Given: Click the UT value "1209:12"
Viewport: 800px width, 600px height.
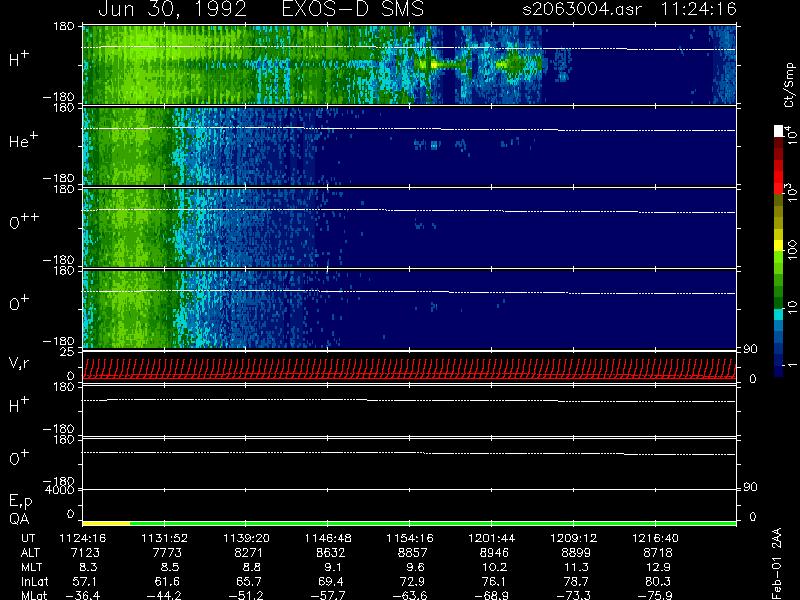Looking at the screenshot, I should [573, 538].
